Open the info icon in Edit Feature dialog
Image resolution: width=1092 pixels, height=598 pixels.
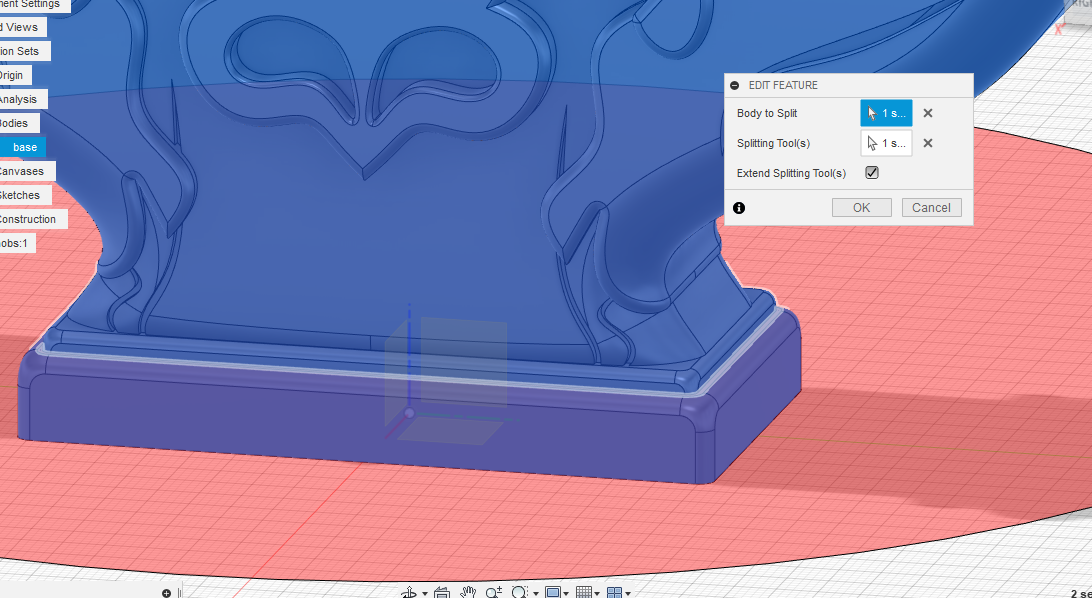tap(739, 207)
